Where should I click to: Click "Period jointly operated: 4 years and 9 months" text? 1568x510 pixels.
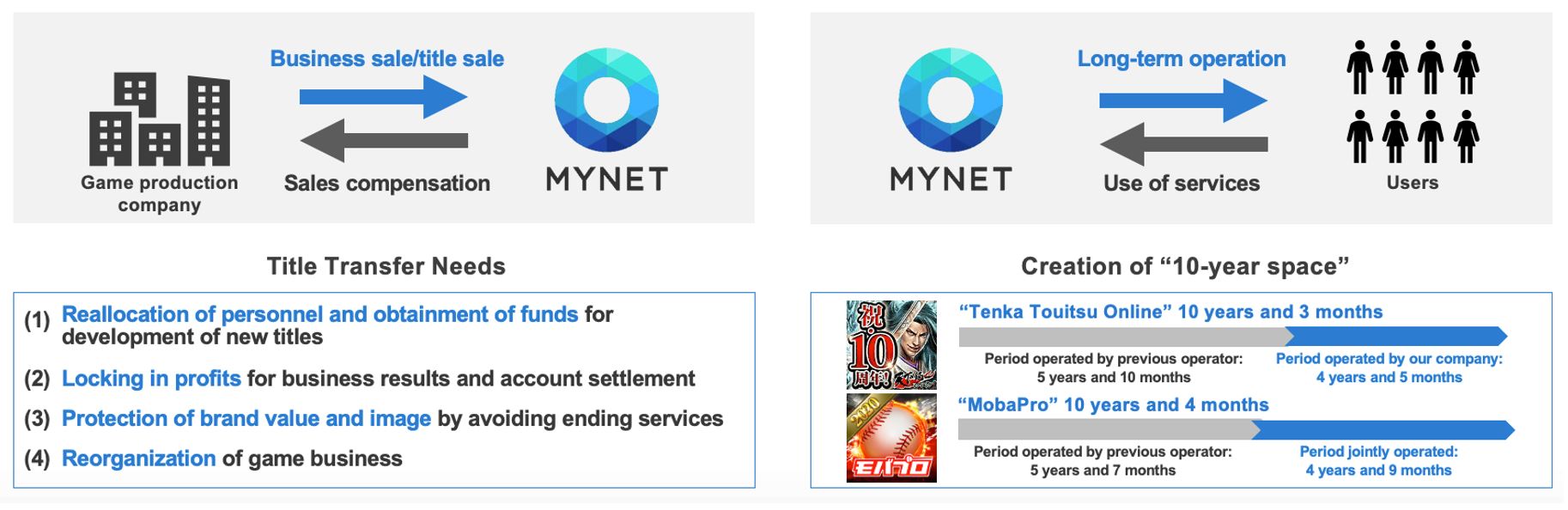[x=1378, y=461]
